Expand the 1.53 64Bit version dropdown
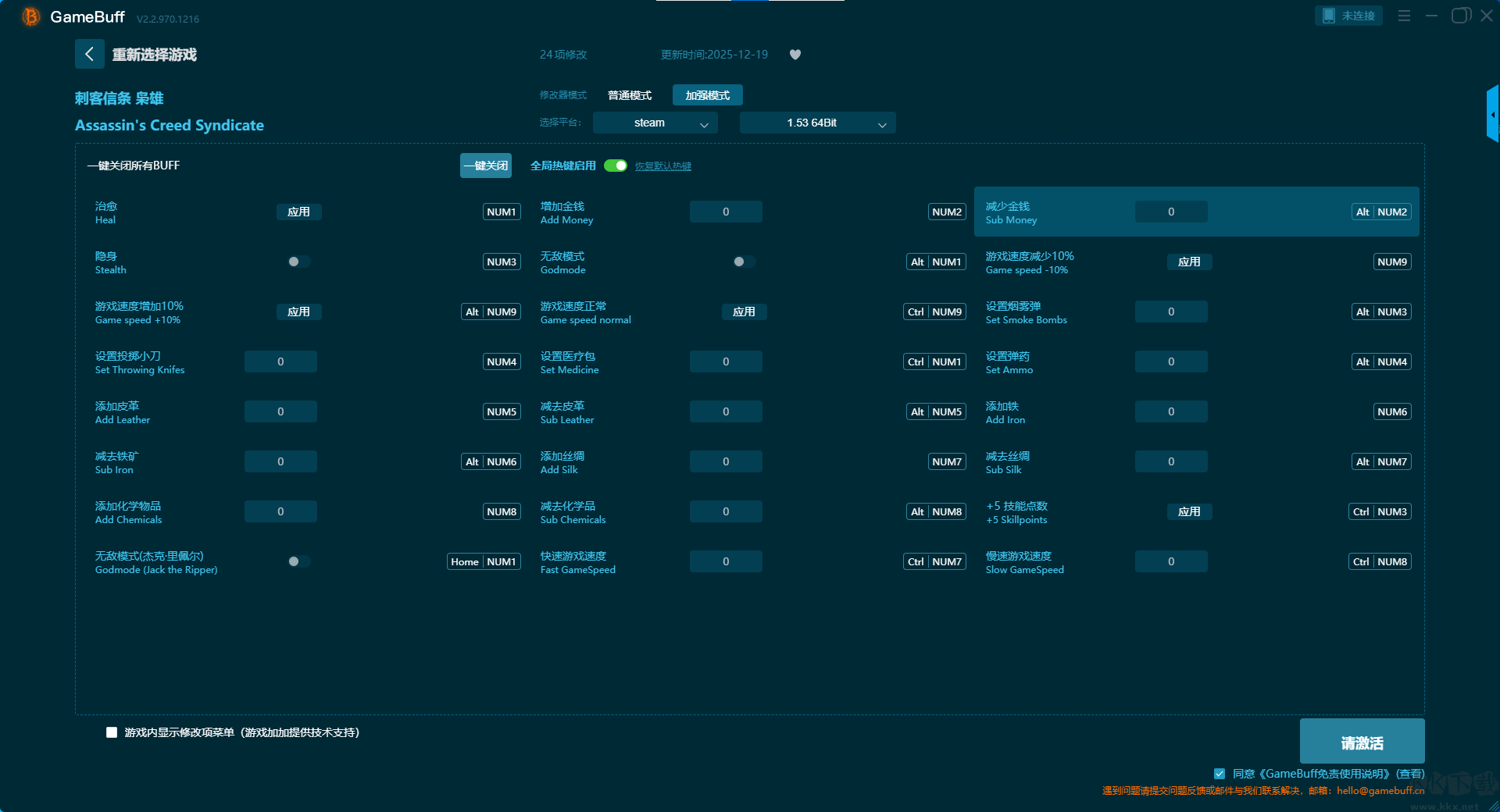Viewport: 1500px width, 812px height. tap(817, 123)
